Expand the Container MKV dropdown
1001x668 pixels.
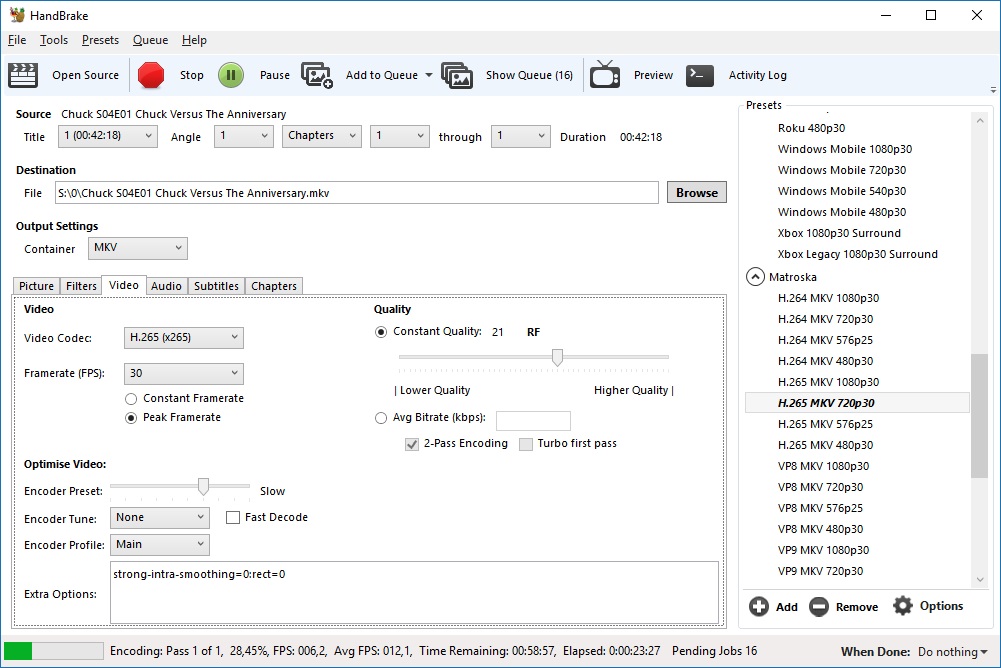tap(138, 248)
